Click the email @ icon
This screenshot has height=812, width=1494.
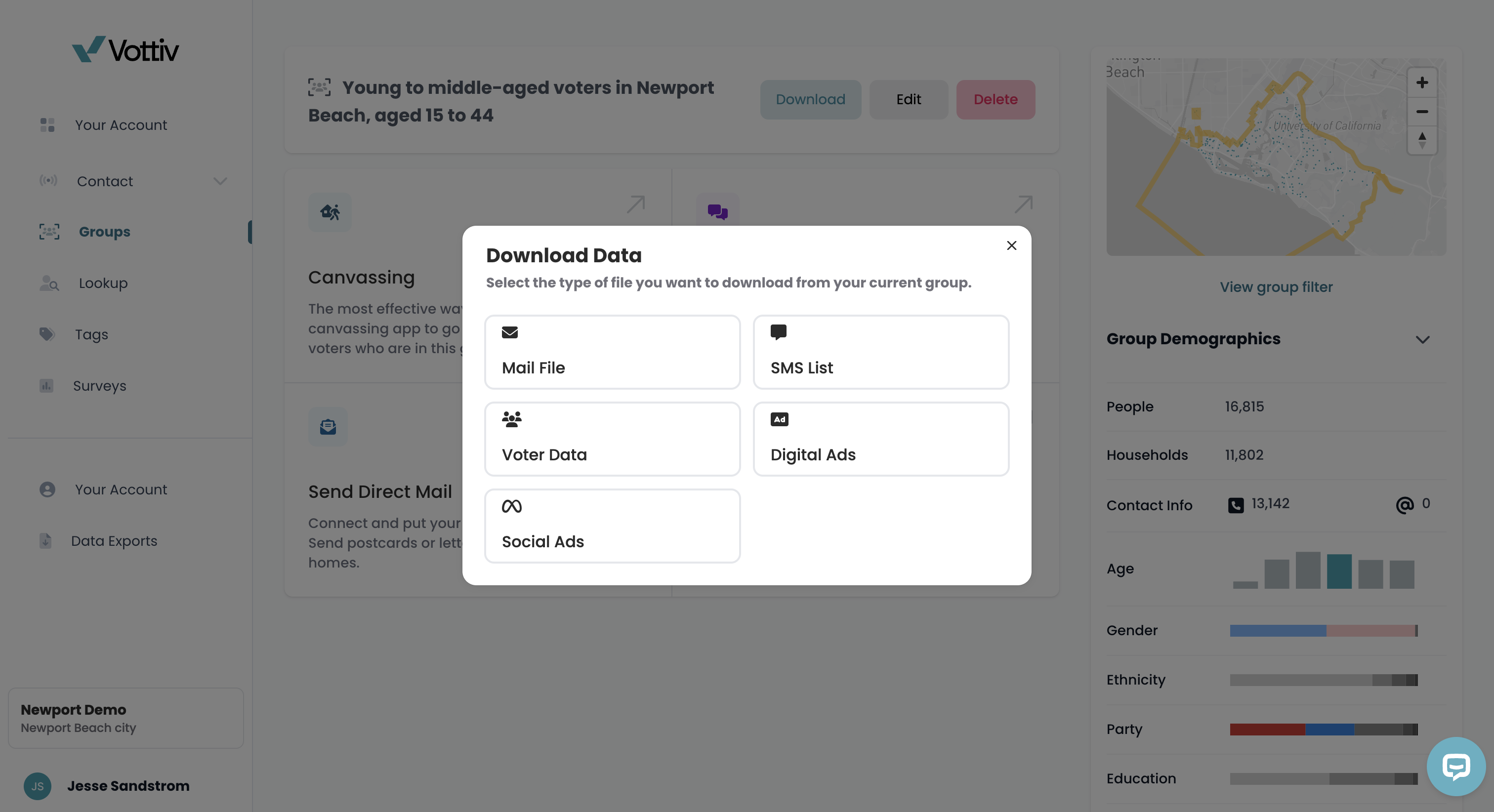click(1404, 505)
